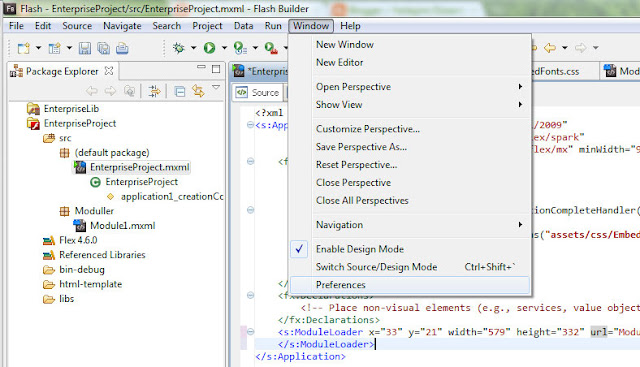
Task: Select the EnterpriseLib project
Action: (x=71, y=109)
